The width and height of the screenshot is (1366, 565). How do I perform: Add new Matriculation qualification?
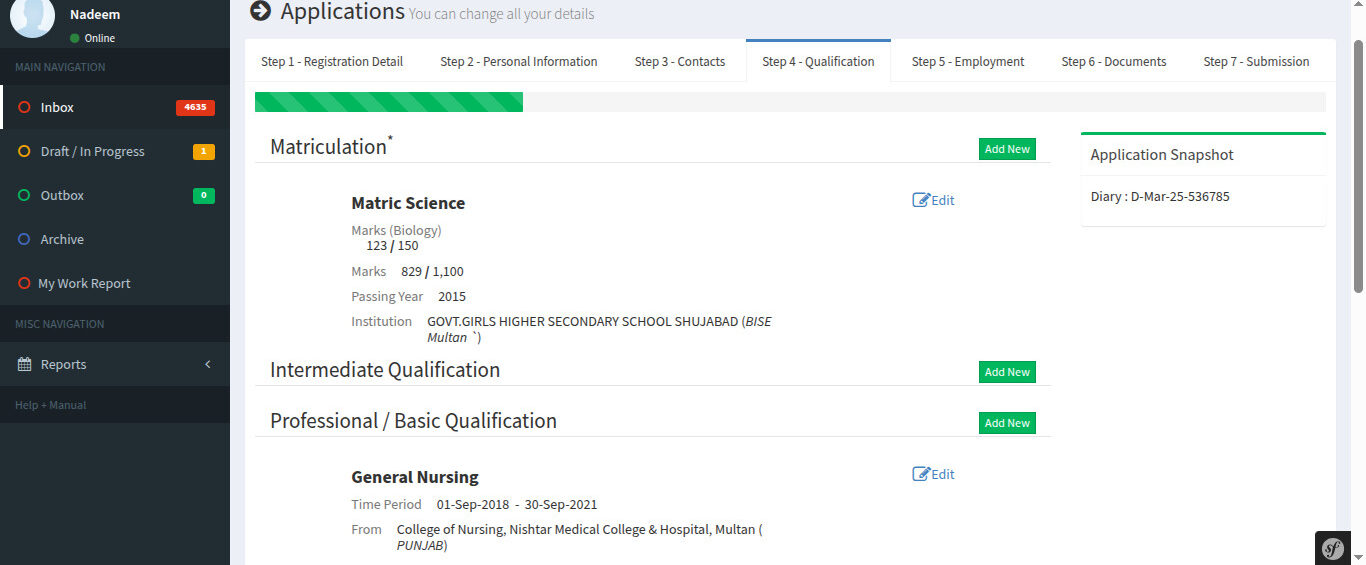[x=1007, y=149]
